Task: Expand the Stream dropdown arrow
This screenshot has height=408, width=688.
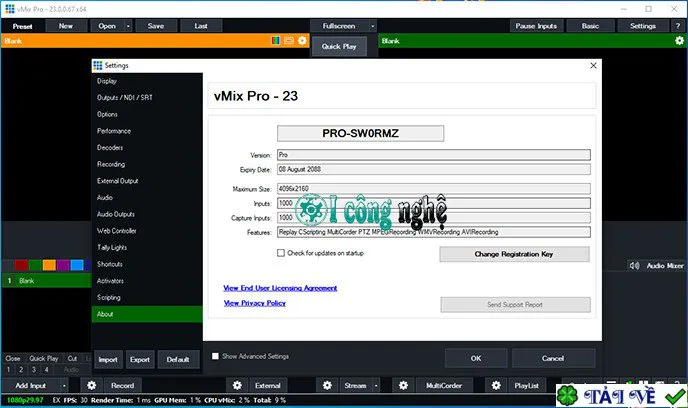Action: 376,385
